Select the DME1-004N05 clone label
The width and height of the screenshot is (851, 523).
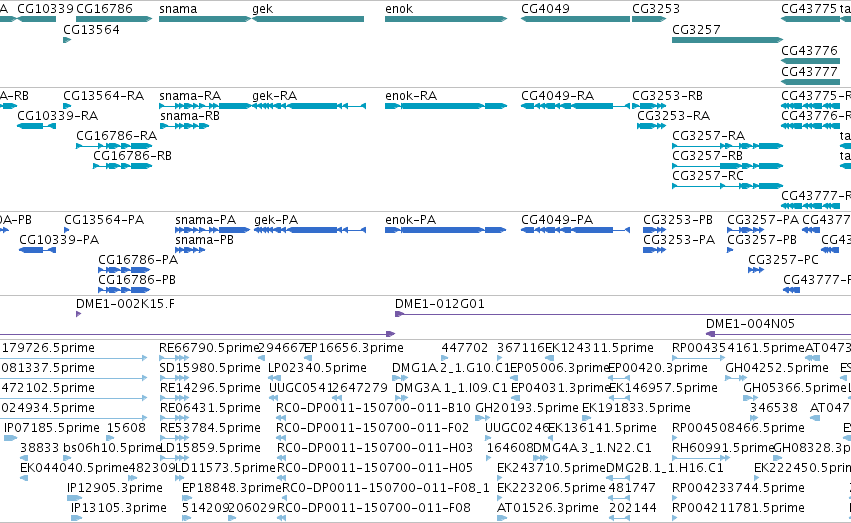[x=751, y=324]
